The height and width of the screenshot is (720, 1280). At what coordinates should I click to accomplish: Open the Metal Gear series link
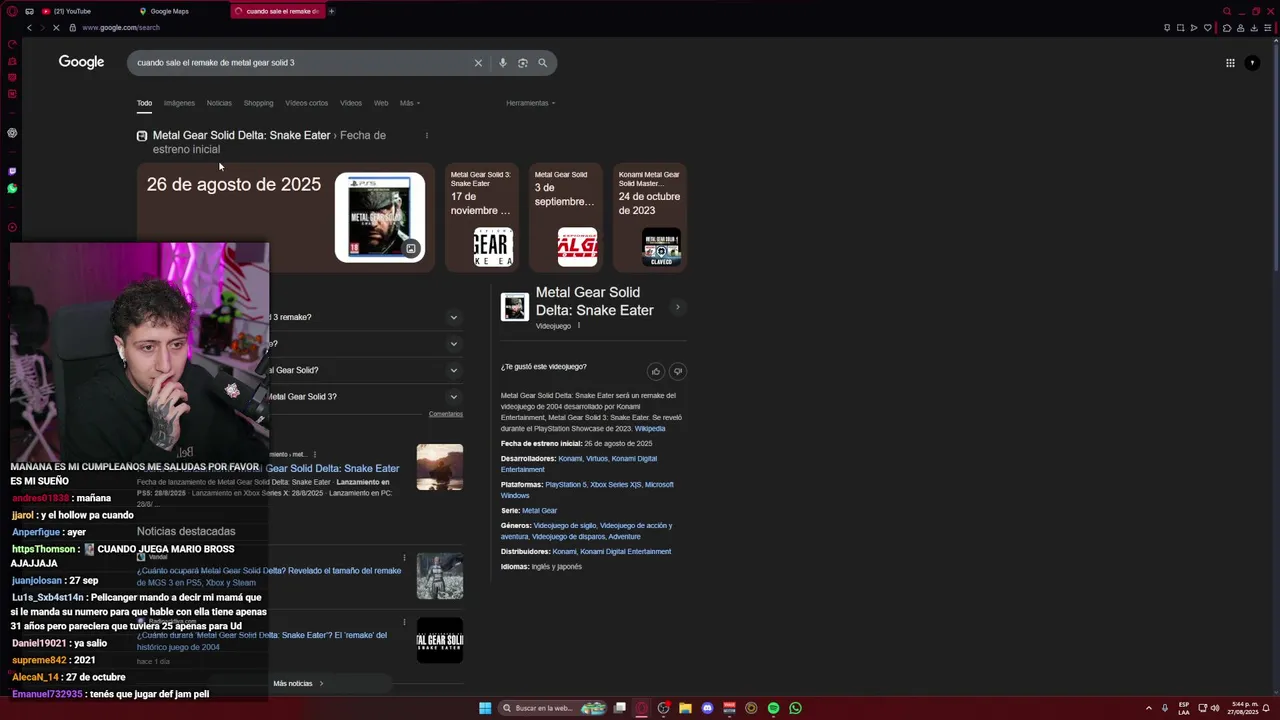point(539,510)
